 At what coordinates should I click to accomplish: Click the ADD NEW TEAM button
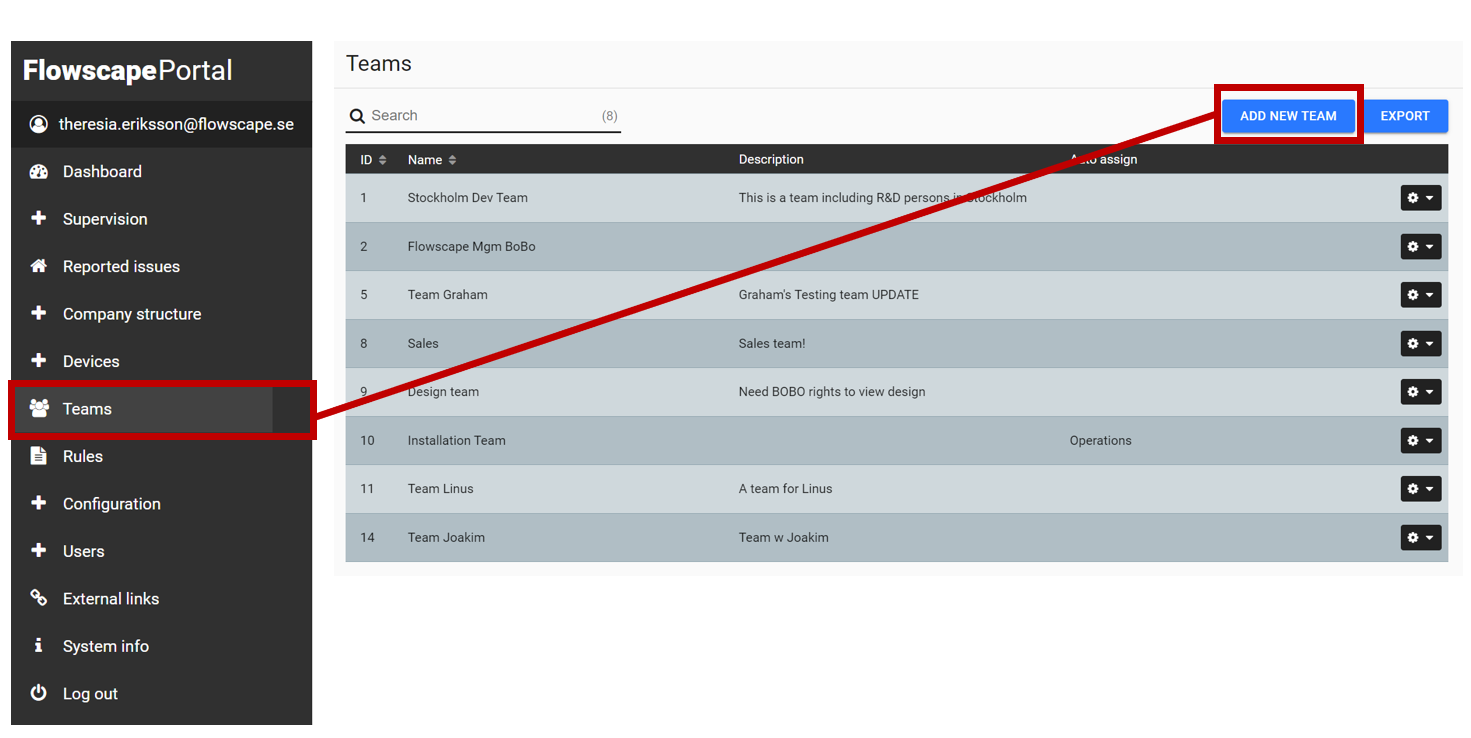point(1288,116)
